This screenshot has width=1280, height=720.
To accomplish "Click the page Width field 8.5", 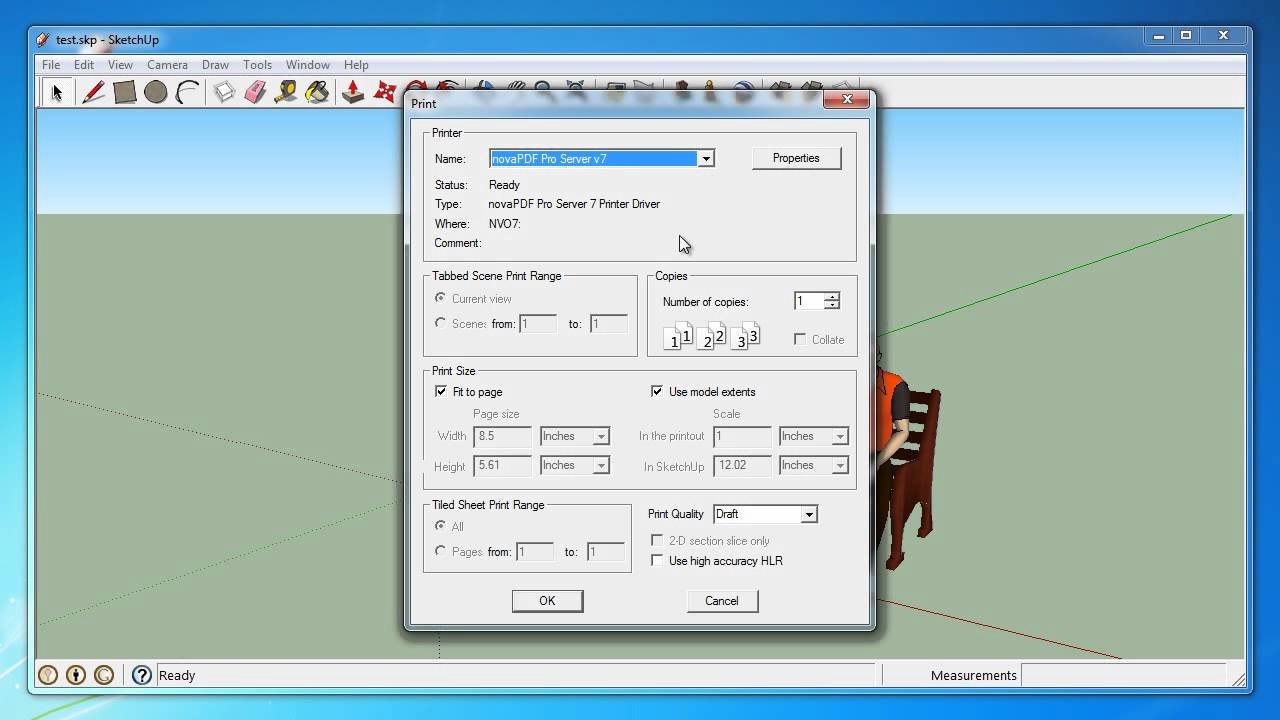I will coord(502,436).
